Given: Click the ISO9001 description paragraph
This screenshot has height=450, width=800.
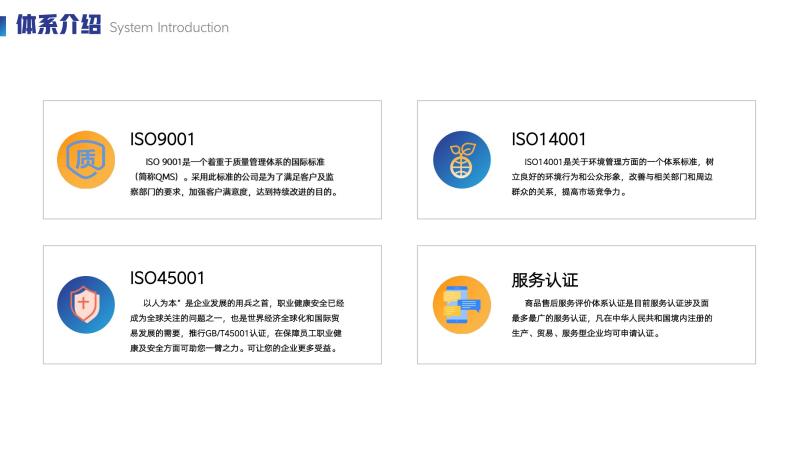Looking at the screenshot, I should point(236,176).
